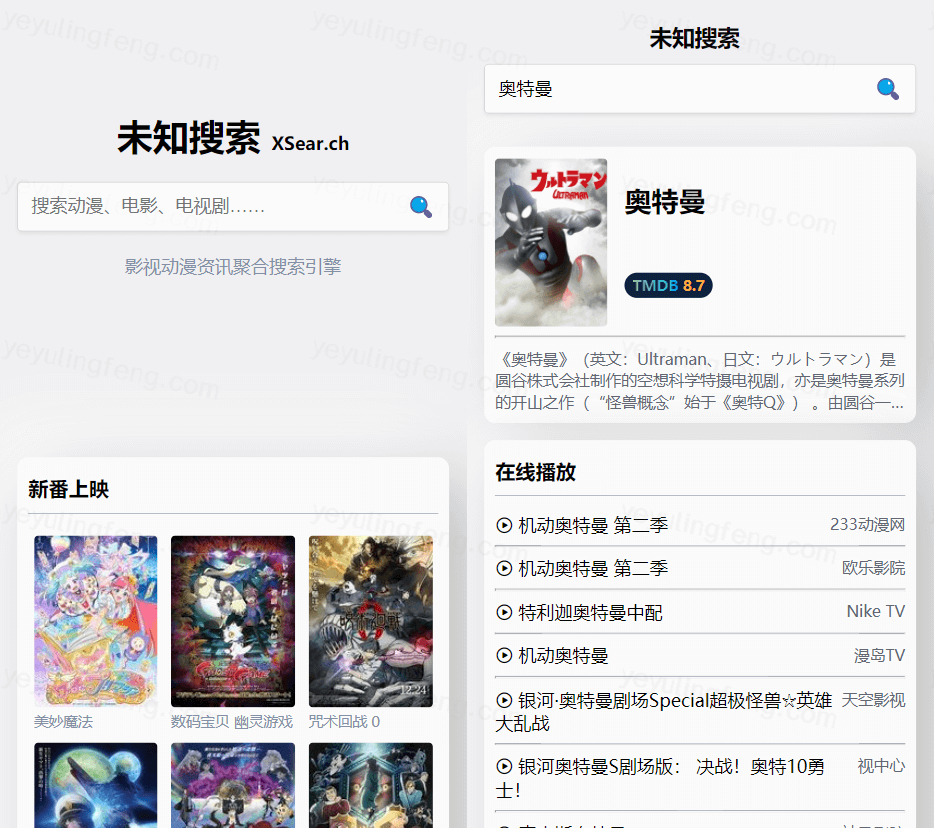The image size is (934, 828).
Task: Play icon for 银河奥特曼S剧场版 row
Action: pos(504,767)
